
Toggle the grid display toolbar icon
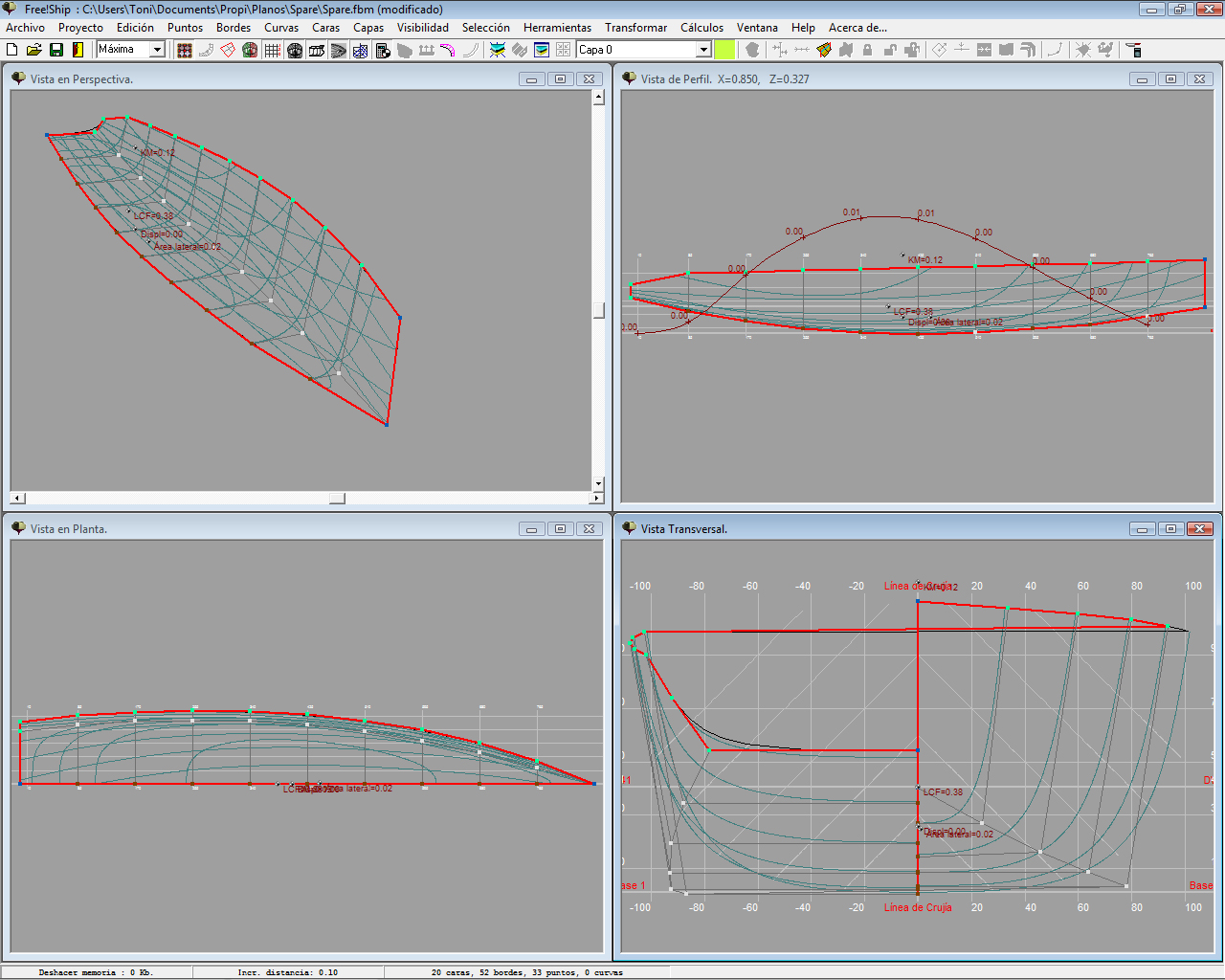click(273, 50)
